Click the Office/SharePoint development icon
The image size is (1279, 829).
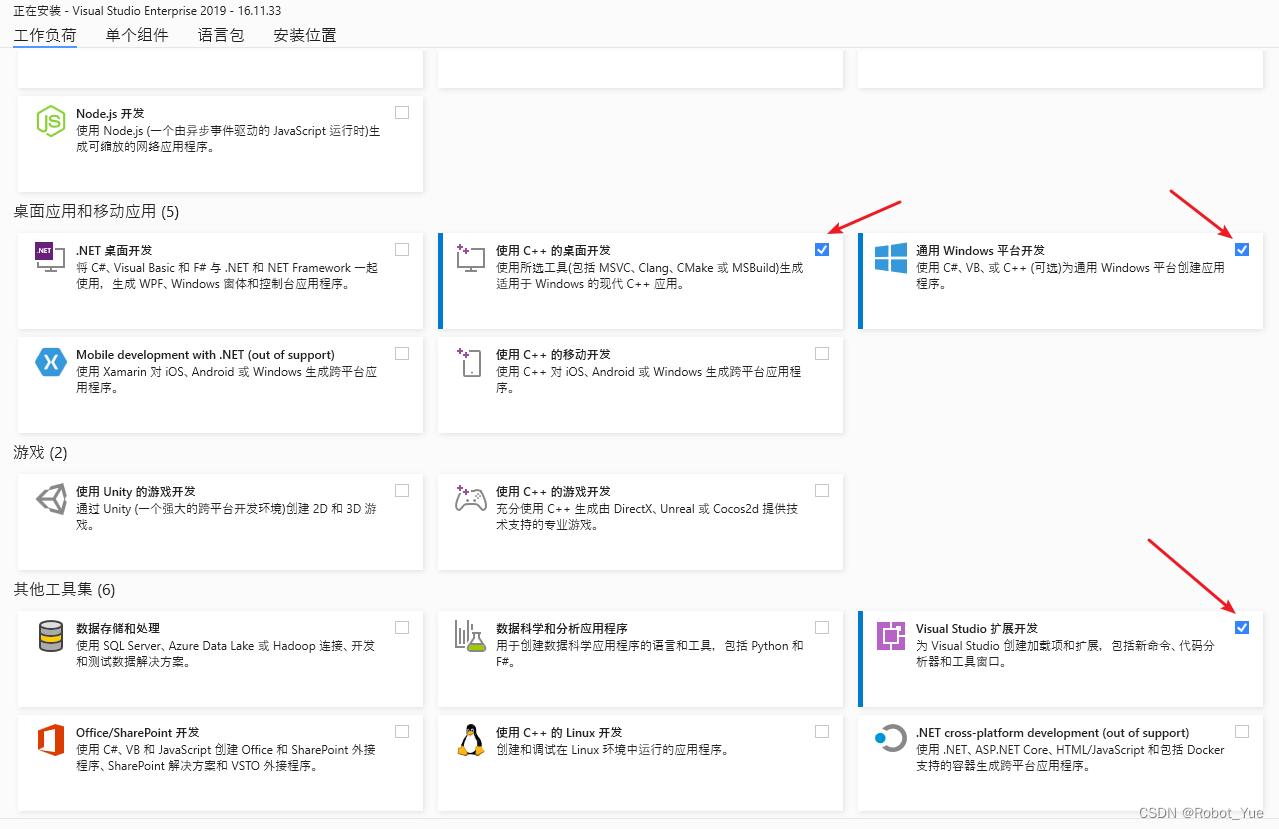pyautogui.click(x=50, y=740)
